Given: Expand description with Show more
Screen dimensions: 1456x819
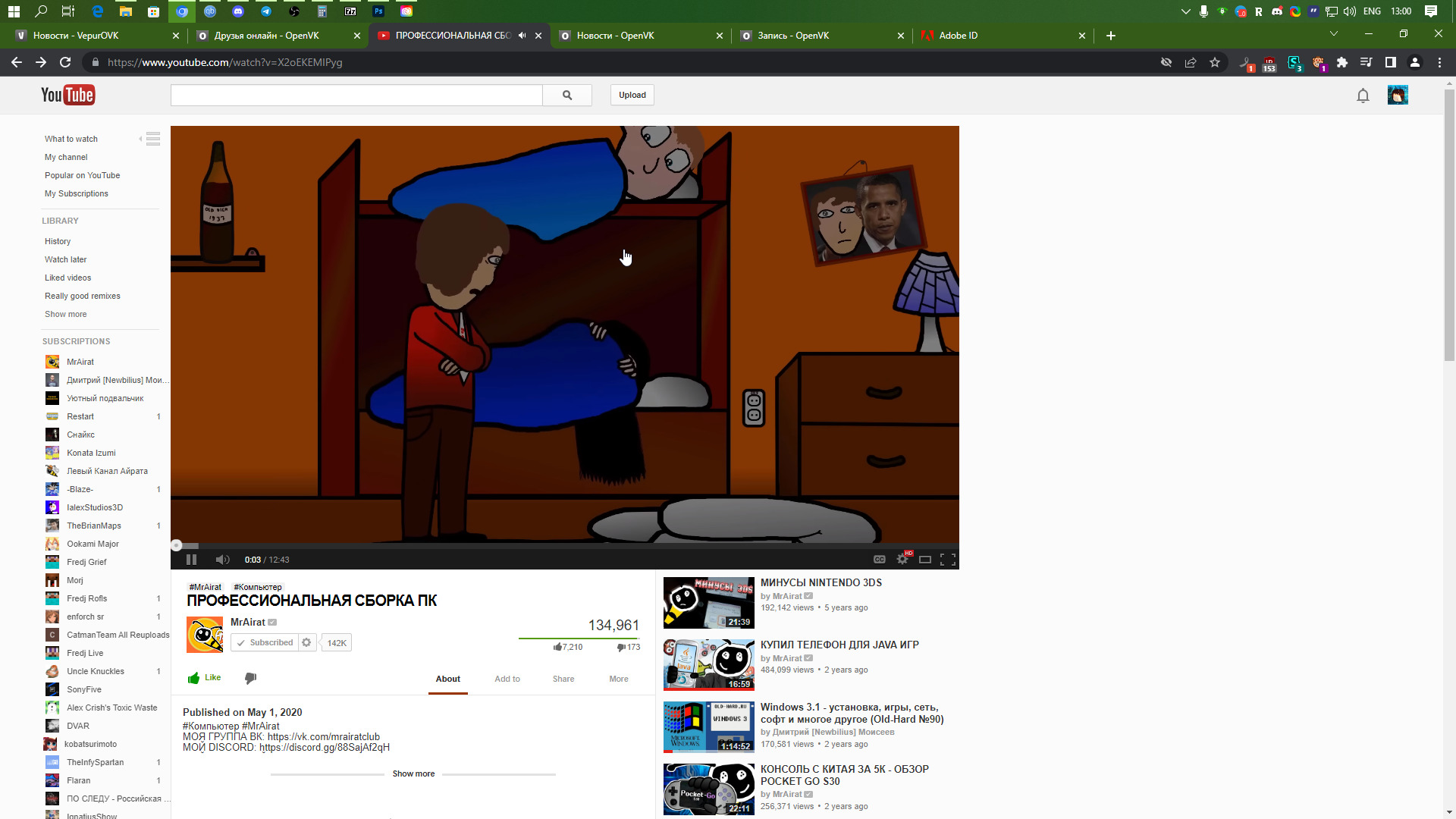Looking at the screenshot, I should click(413, 773).
